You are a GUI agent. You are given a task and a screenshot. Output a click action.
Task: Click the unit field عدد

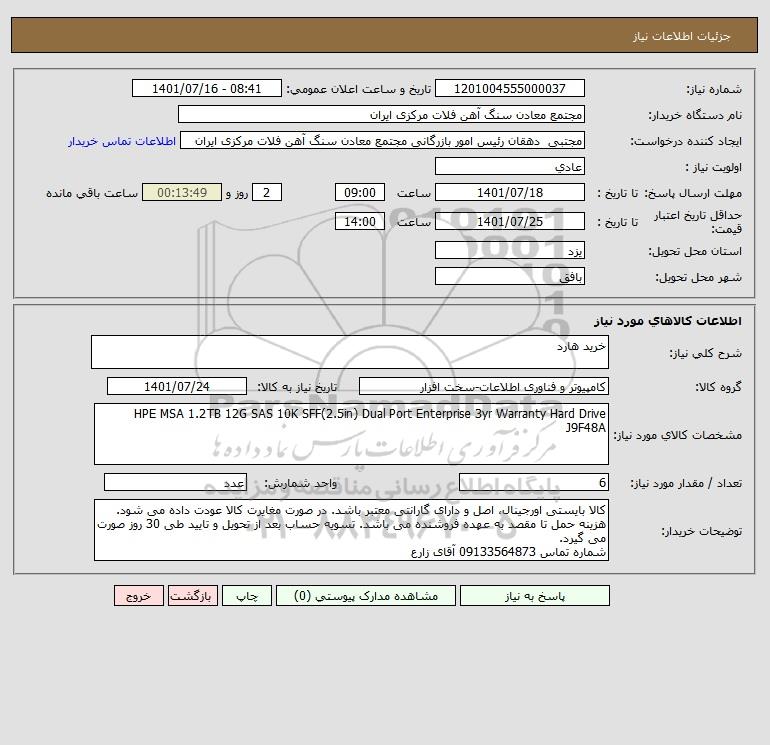(x=175, y=482)
